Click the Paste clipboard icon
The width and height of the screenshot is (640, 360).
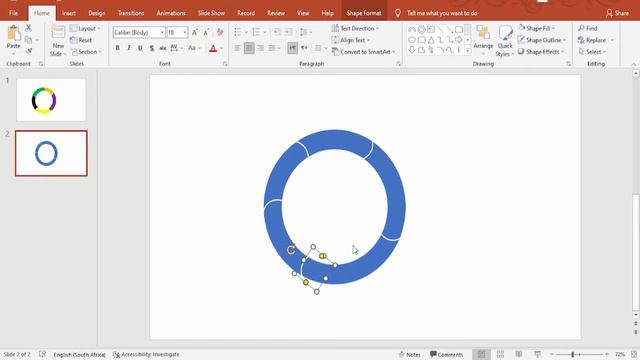[x=13, y=34]
